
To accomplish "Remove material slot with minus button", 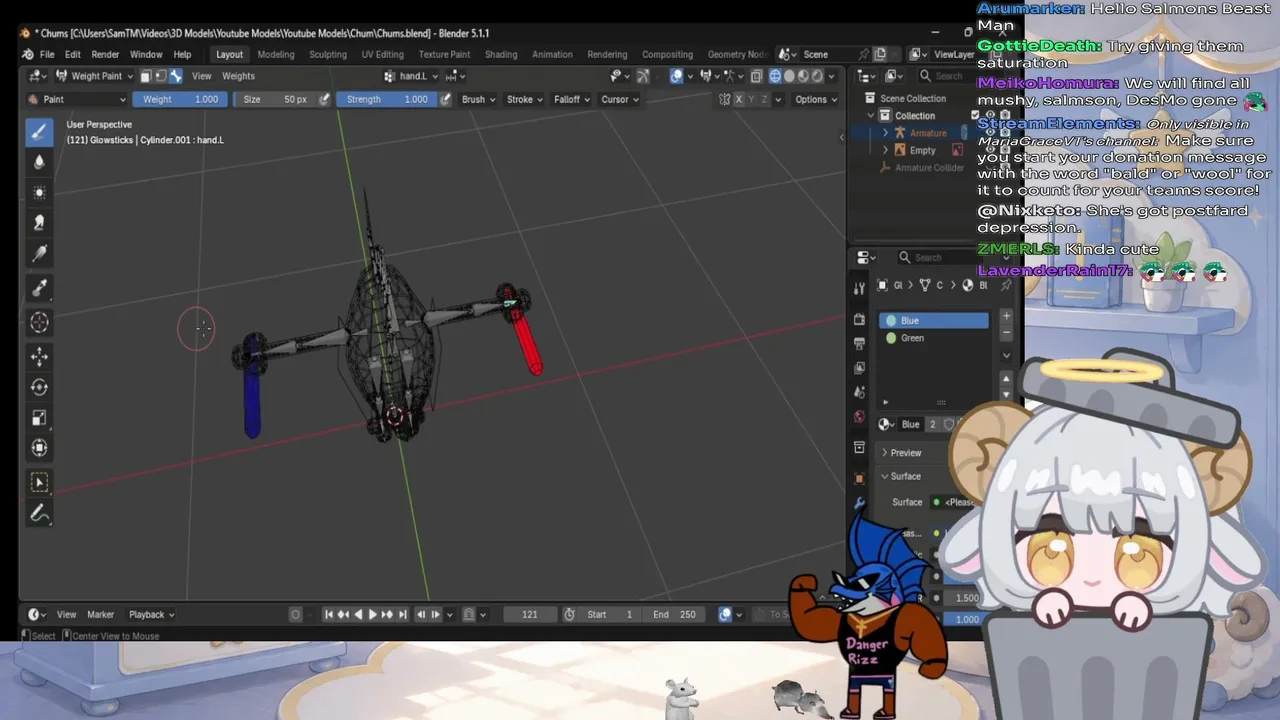I will coord(1006,332).
